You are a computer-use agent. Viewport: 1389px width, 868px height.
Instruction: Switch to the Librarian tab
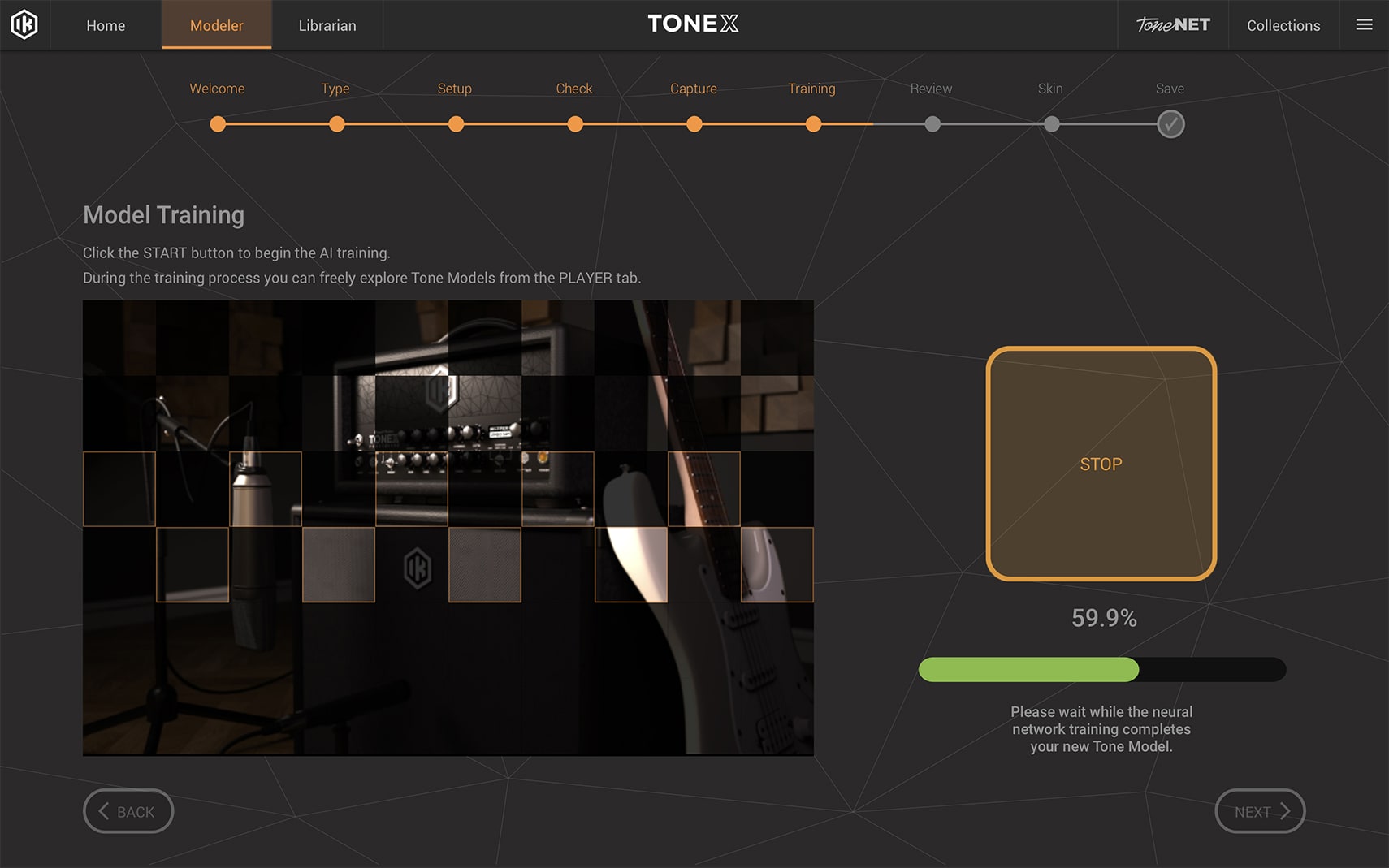point(327,25)
